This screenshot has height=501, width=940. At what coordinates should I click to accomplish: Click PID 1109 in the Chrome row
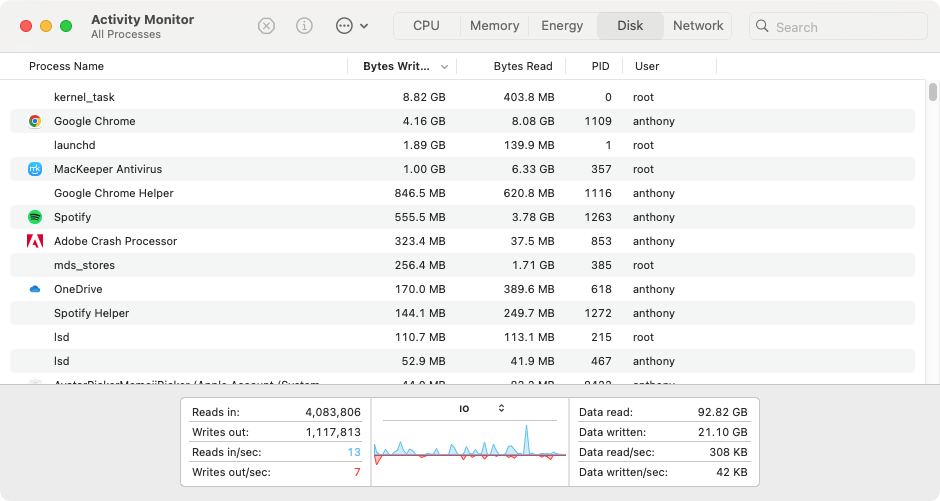click(x=598, y=121)
